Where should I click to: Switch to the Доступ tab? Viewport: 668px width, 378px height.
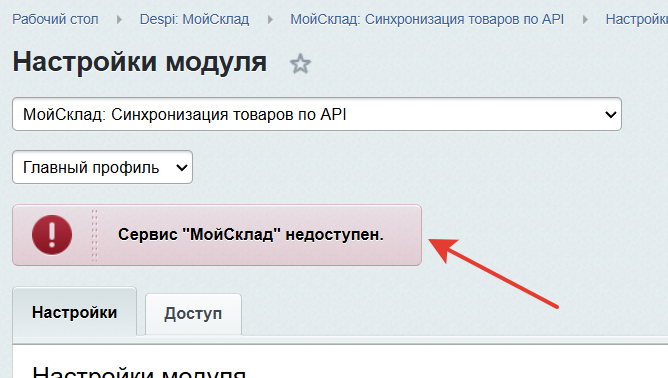click(193, 314)
